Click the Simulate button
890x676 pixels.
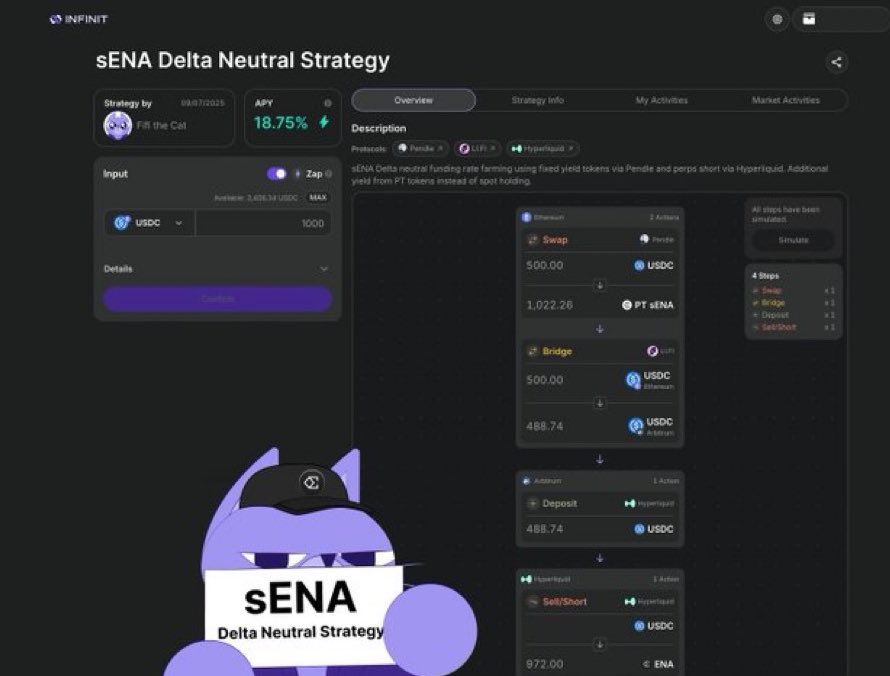793,241
